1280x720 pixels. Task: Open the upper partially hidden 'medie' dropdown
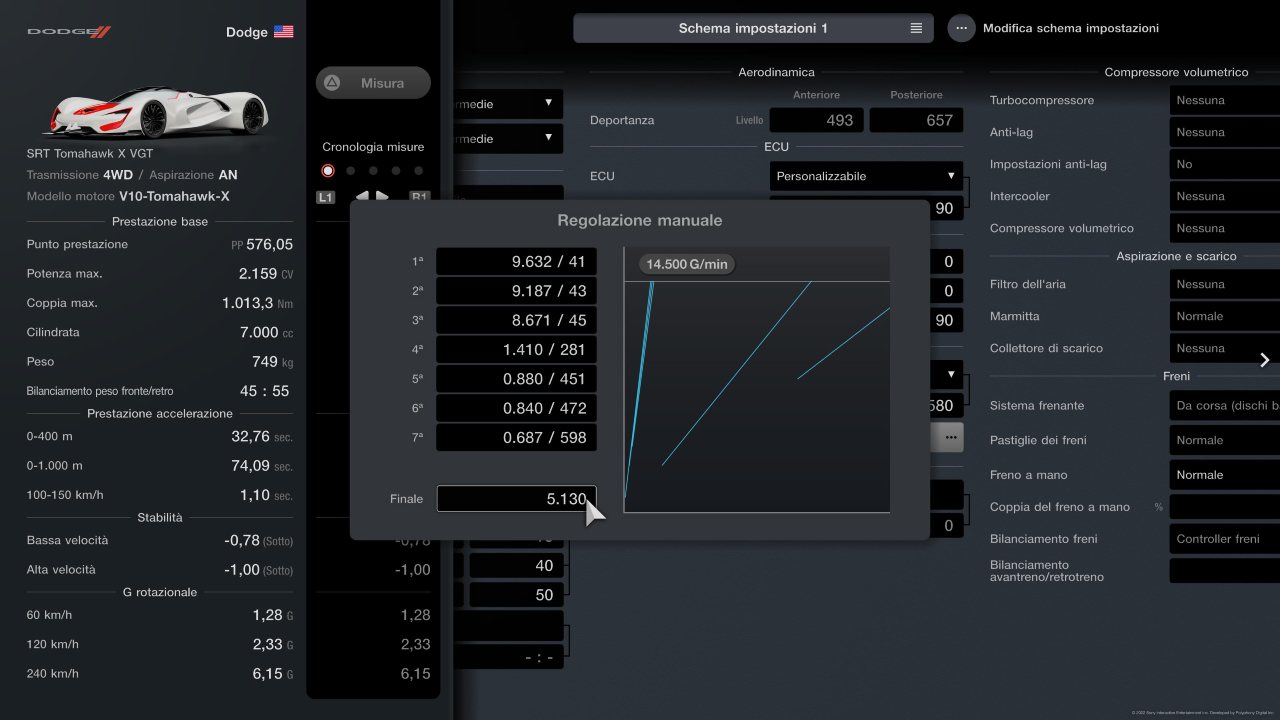[508, 104]
